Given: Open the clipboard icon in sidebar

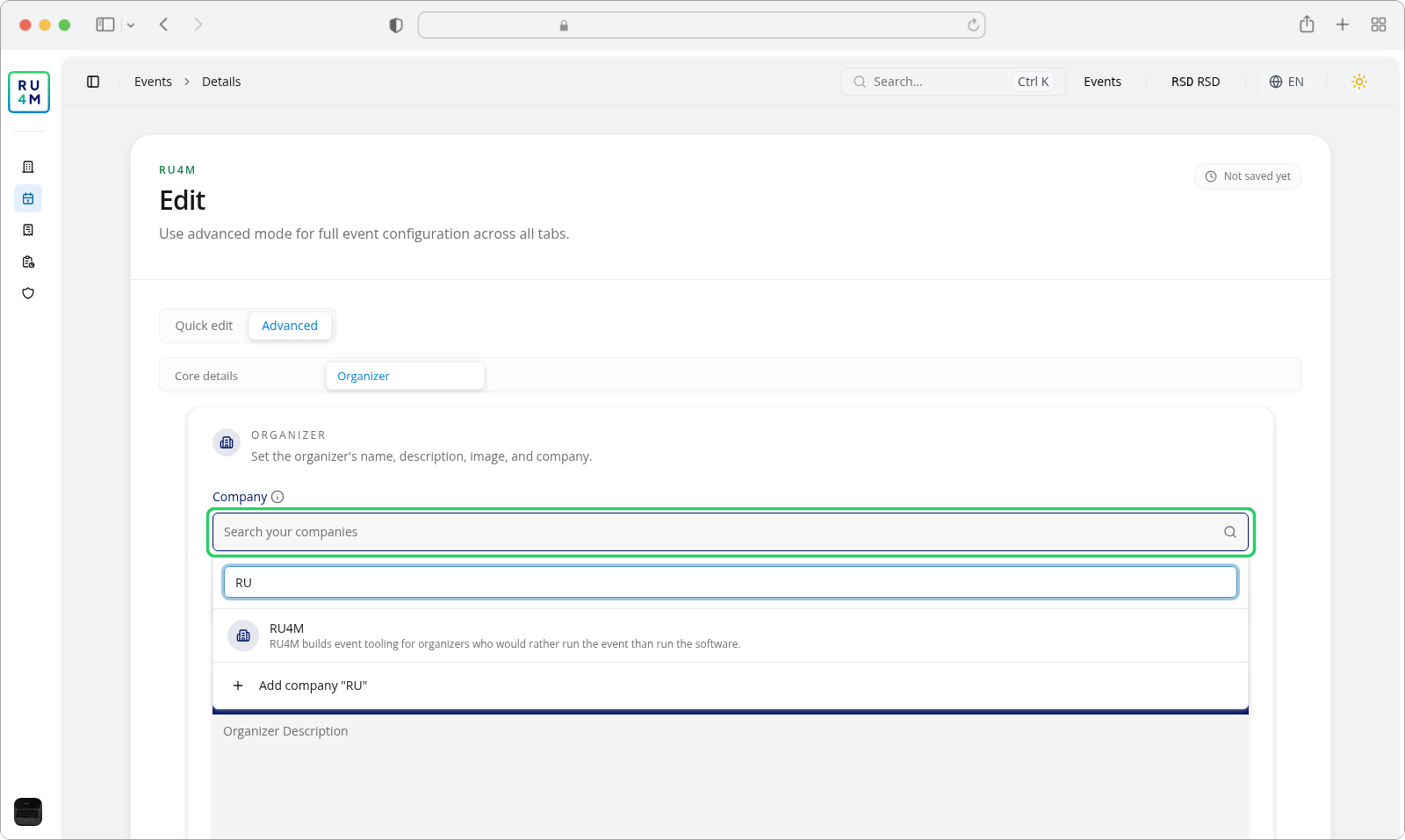Looking at the screenshot, I should click(28, 262).
